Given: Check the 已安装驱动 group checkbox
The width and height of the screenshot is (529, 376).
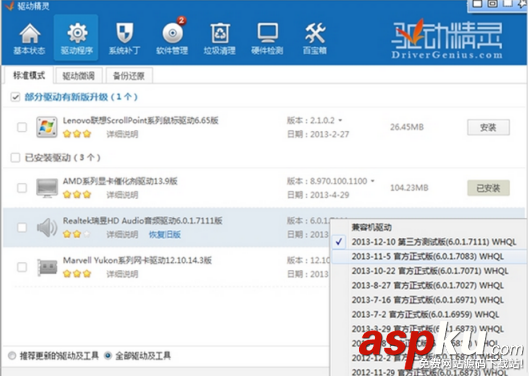Looking at the screenshot, I should 15,158.
